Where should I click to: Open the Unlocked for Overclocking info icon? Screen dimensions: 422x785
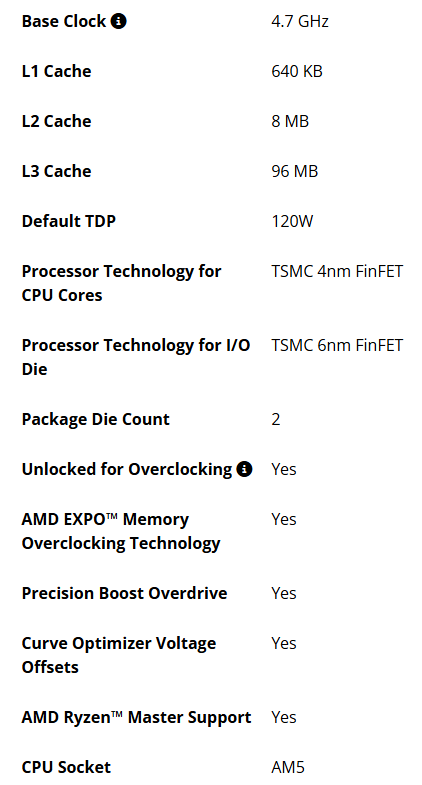coord(244,469)
